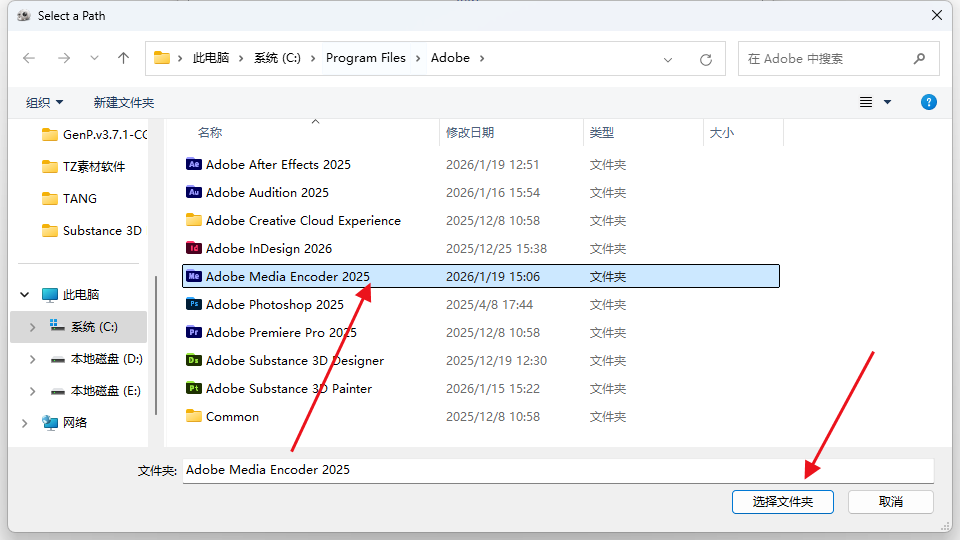The height and width of the screenshot is (540, 960).
Task: Click the Common folder icon
Action: (193, 416)
